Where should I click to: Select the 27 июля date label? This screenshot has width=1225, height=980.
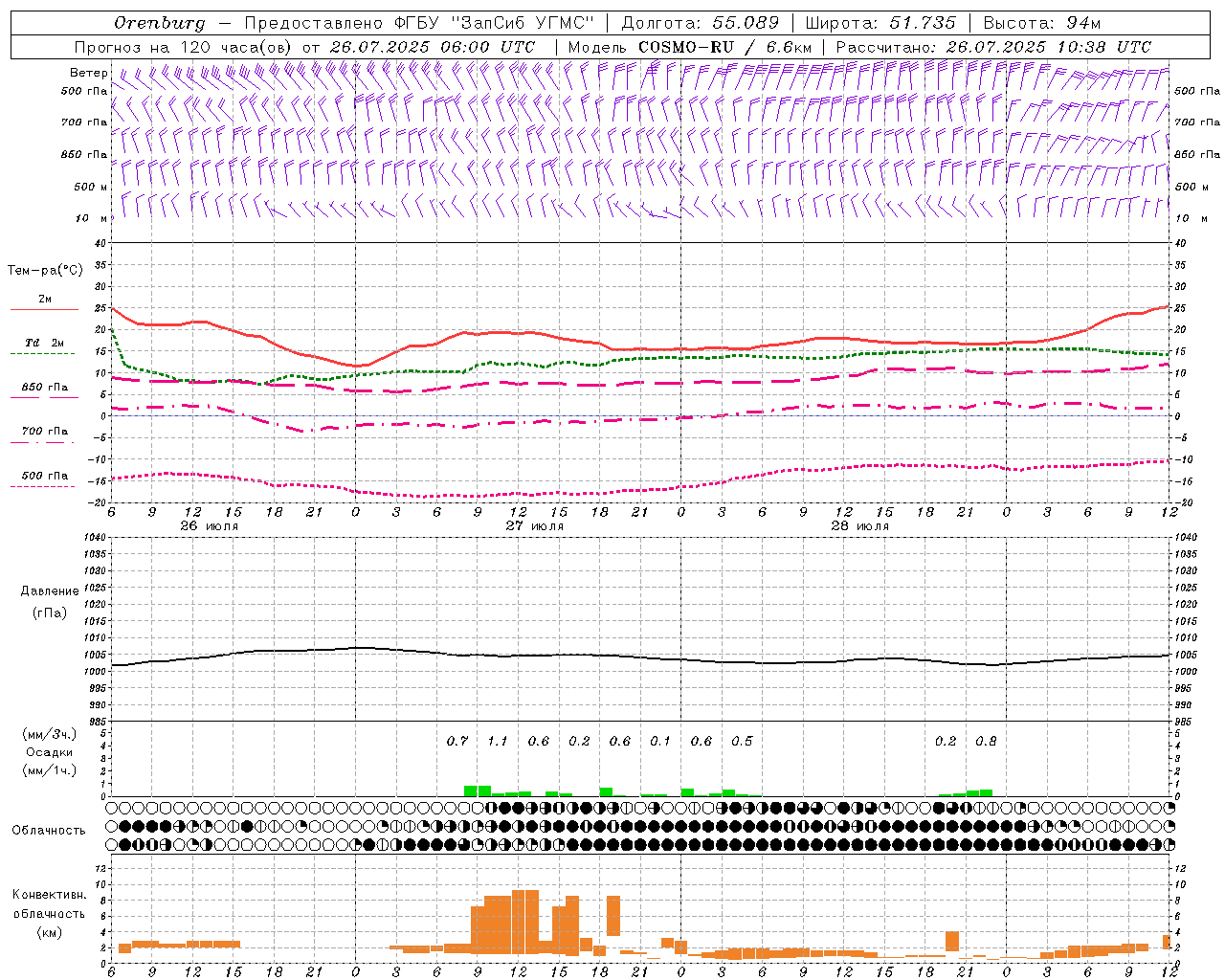click(x=534, y=526)
